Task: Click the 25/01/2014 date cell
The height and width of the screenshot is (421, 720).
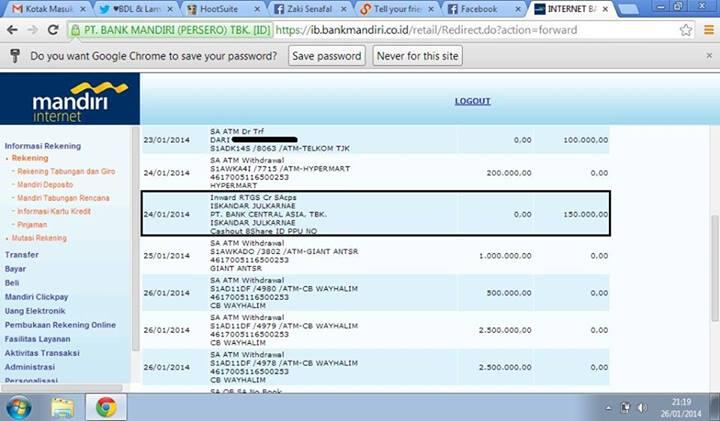Action: point(166,256)
